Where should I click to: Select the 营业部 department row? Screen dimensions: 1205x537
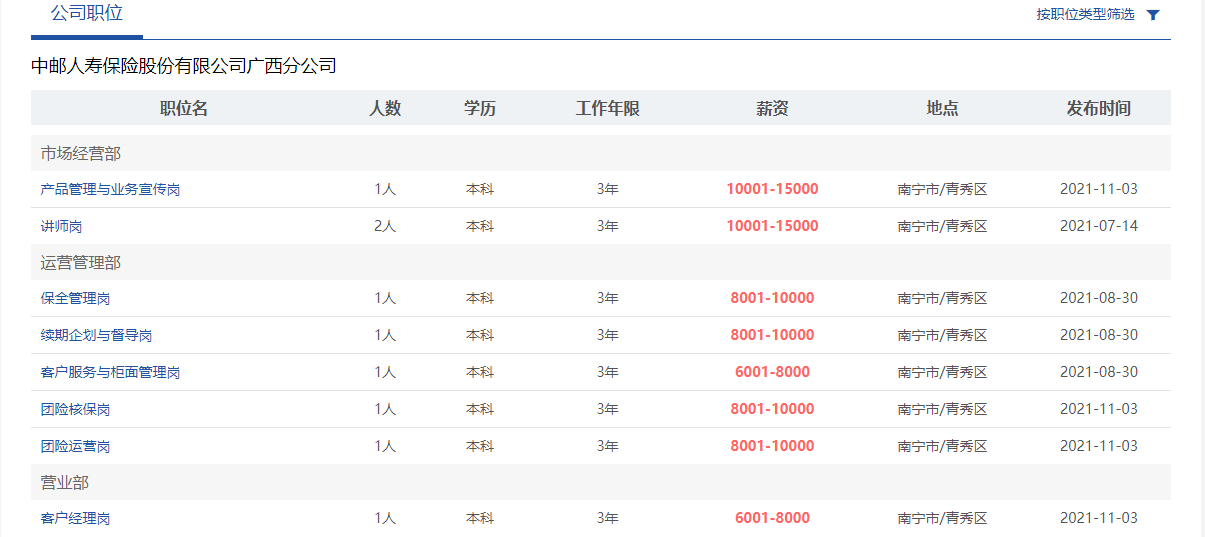(x=601, y=482)
